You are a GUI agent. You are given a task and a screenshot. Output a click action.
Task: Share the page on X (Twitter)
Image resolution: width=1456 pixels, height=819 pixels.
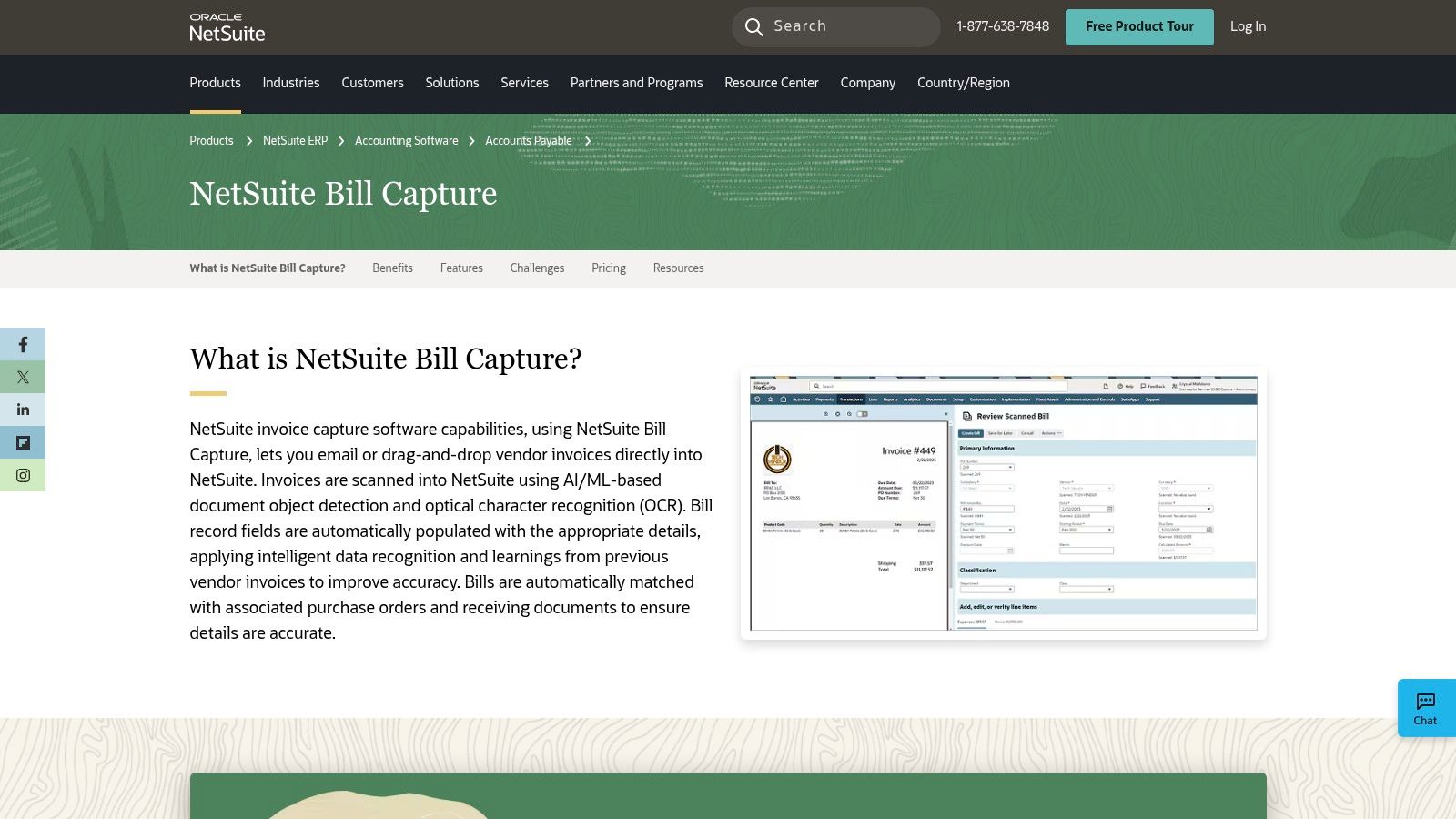(23, 377)
